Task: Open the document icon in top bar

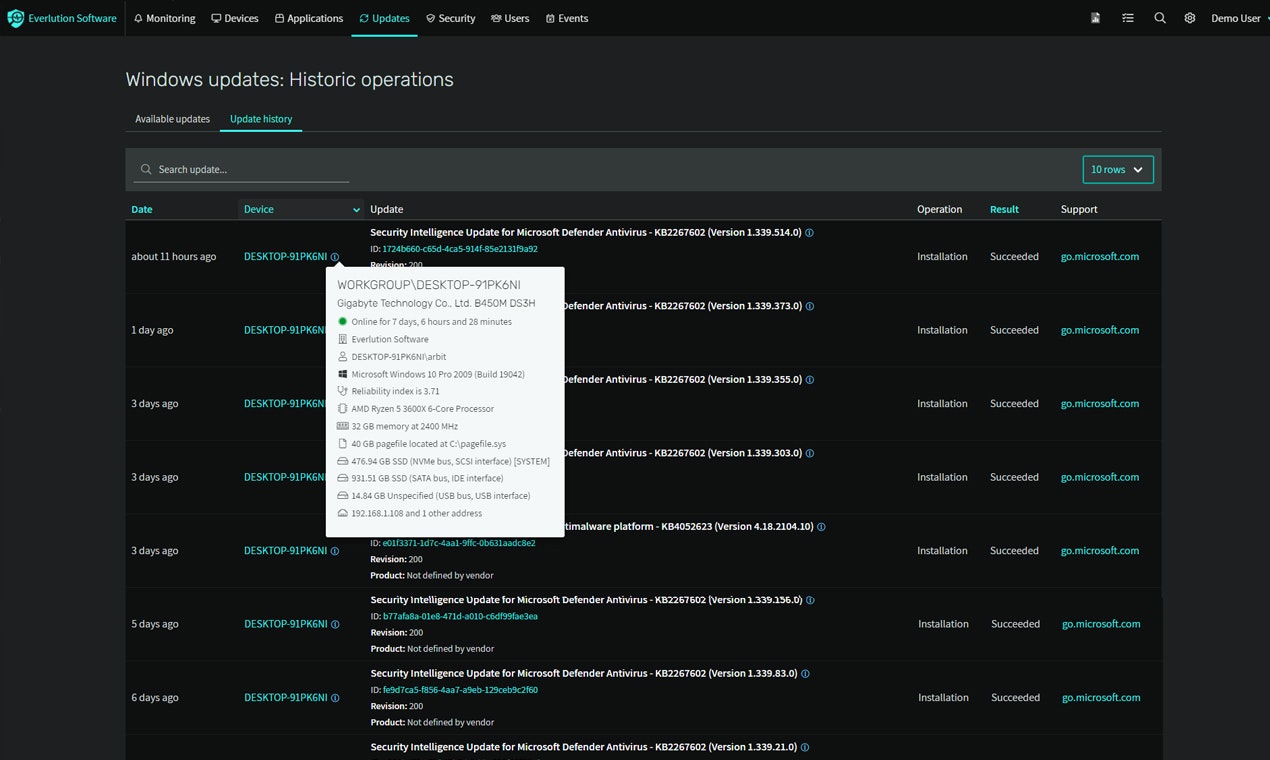Action: click(x=1096, y=18)
